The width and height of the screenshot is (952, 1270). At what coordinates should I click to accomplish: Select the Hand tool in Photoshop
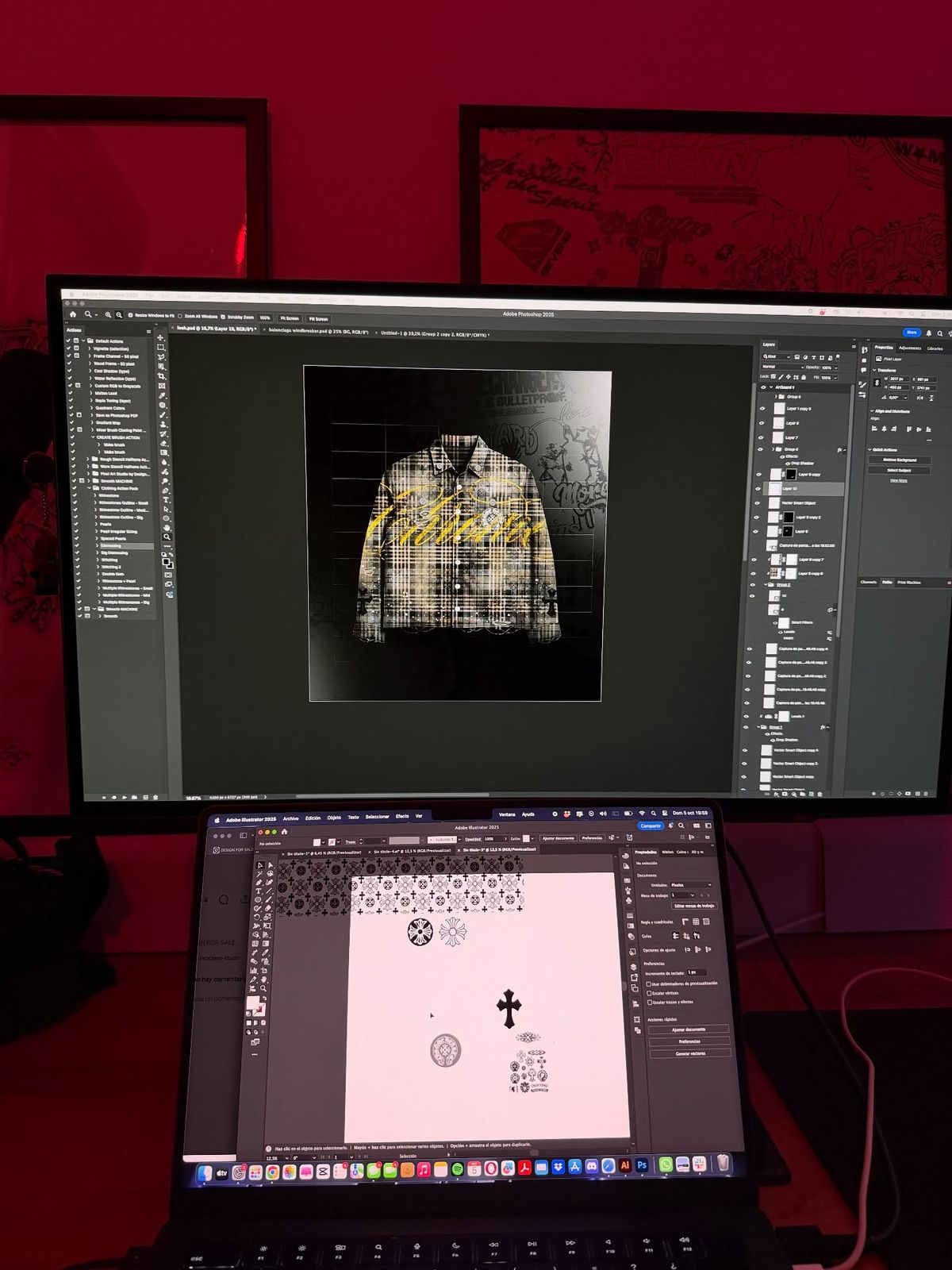click(167, 528)
